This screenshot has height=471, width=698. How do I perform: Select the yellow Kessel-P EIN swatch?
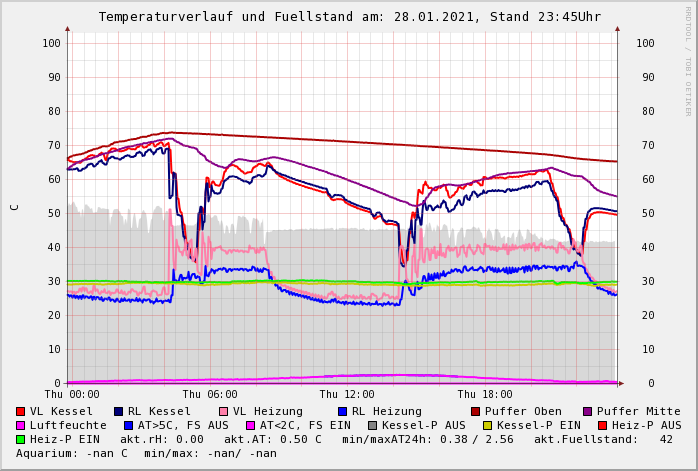tap(488, 425)
